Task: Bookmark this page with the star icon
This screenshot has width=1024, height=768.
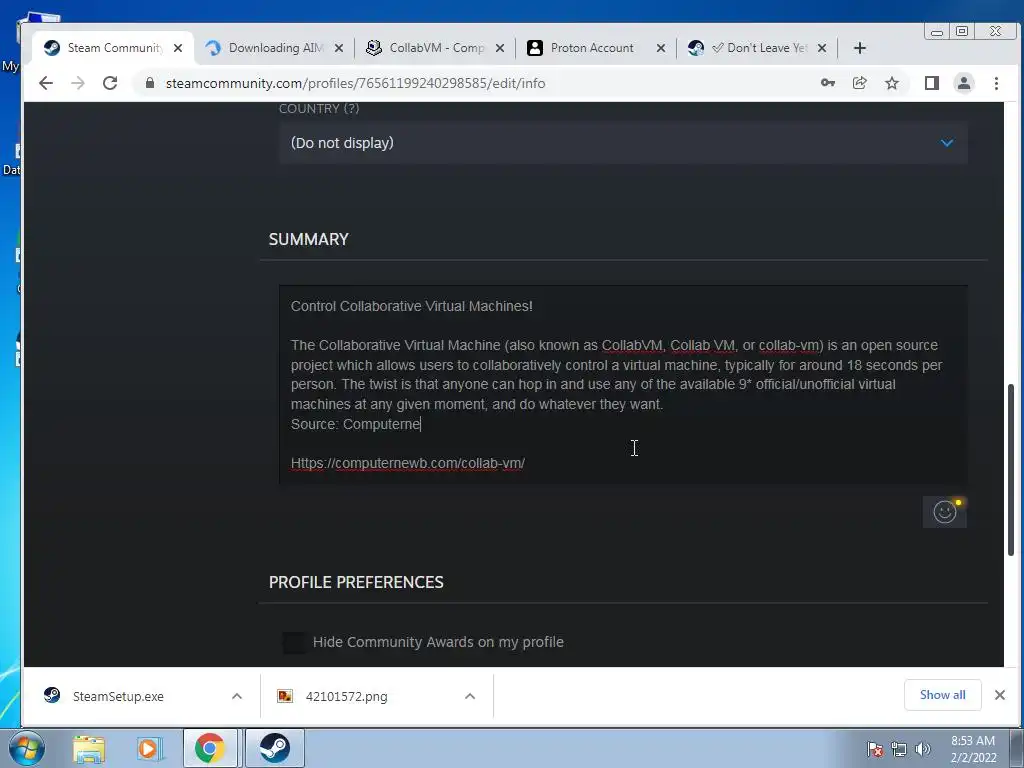Action: point(891,83)
